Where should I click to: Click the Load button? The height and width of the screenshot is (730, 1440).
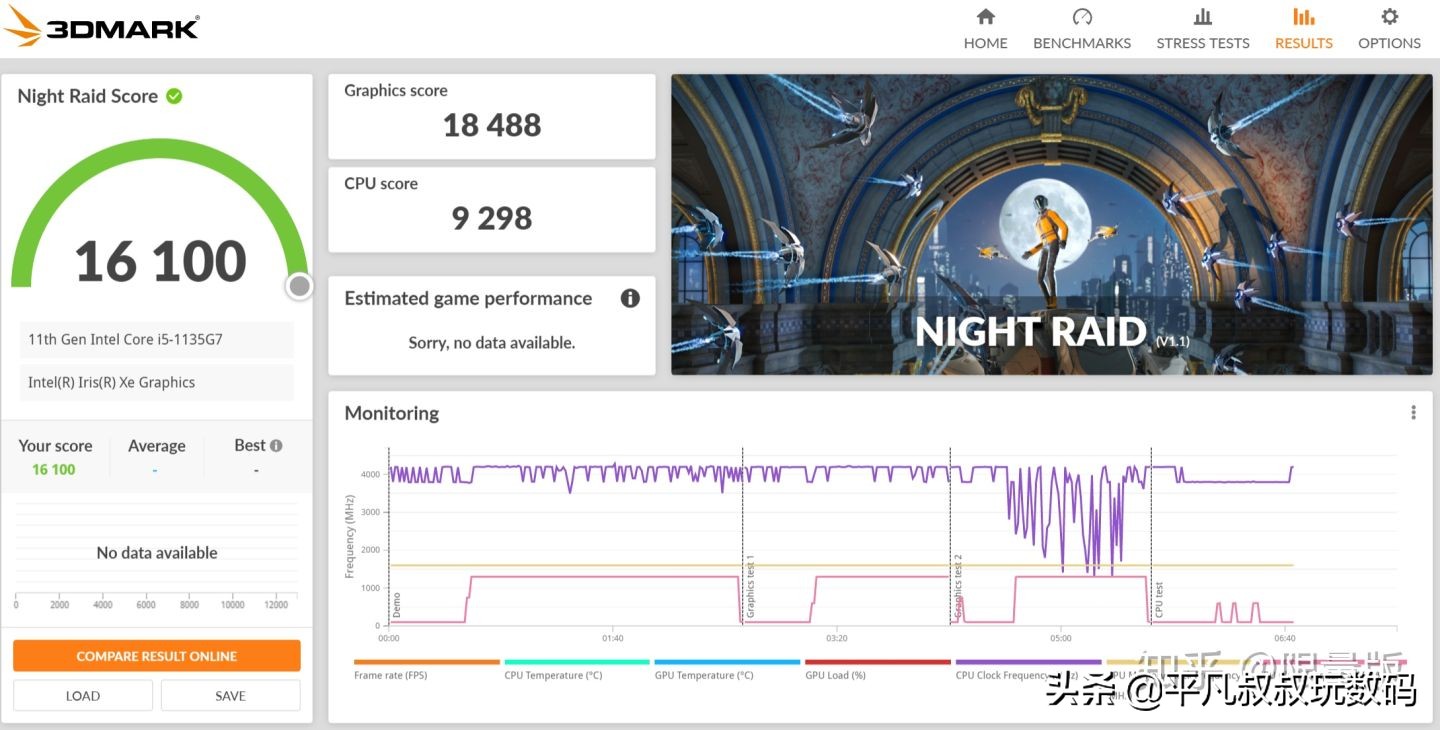click(83, 696)
